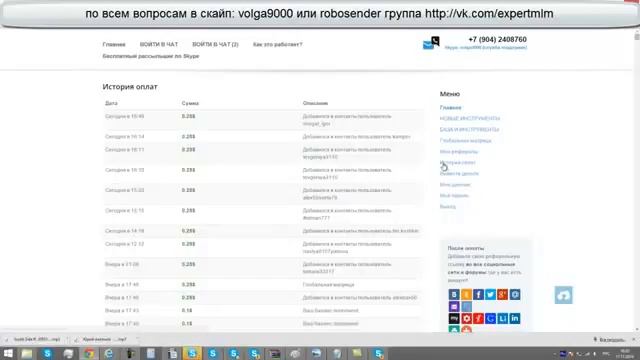
Task: Click the 'show all downloads' link in the download bar
Action: 609,340
